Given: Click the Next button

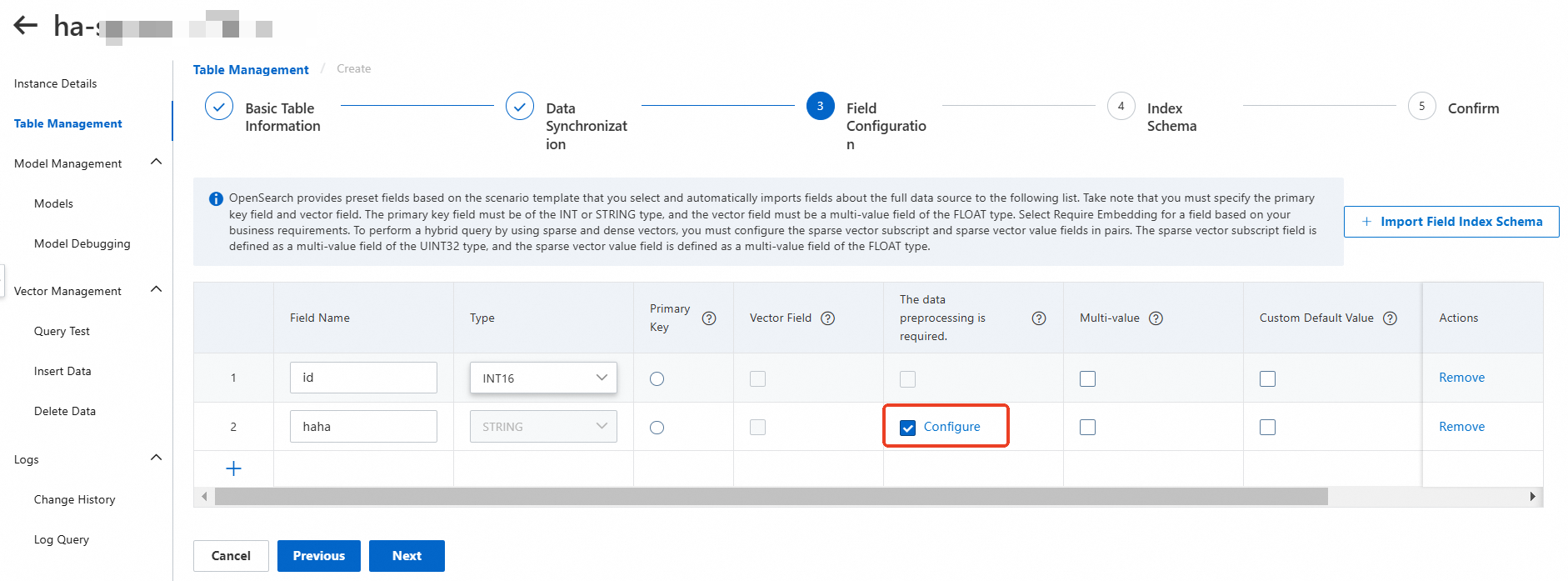Looking at the screenshot, I should click(407, 556).
